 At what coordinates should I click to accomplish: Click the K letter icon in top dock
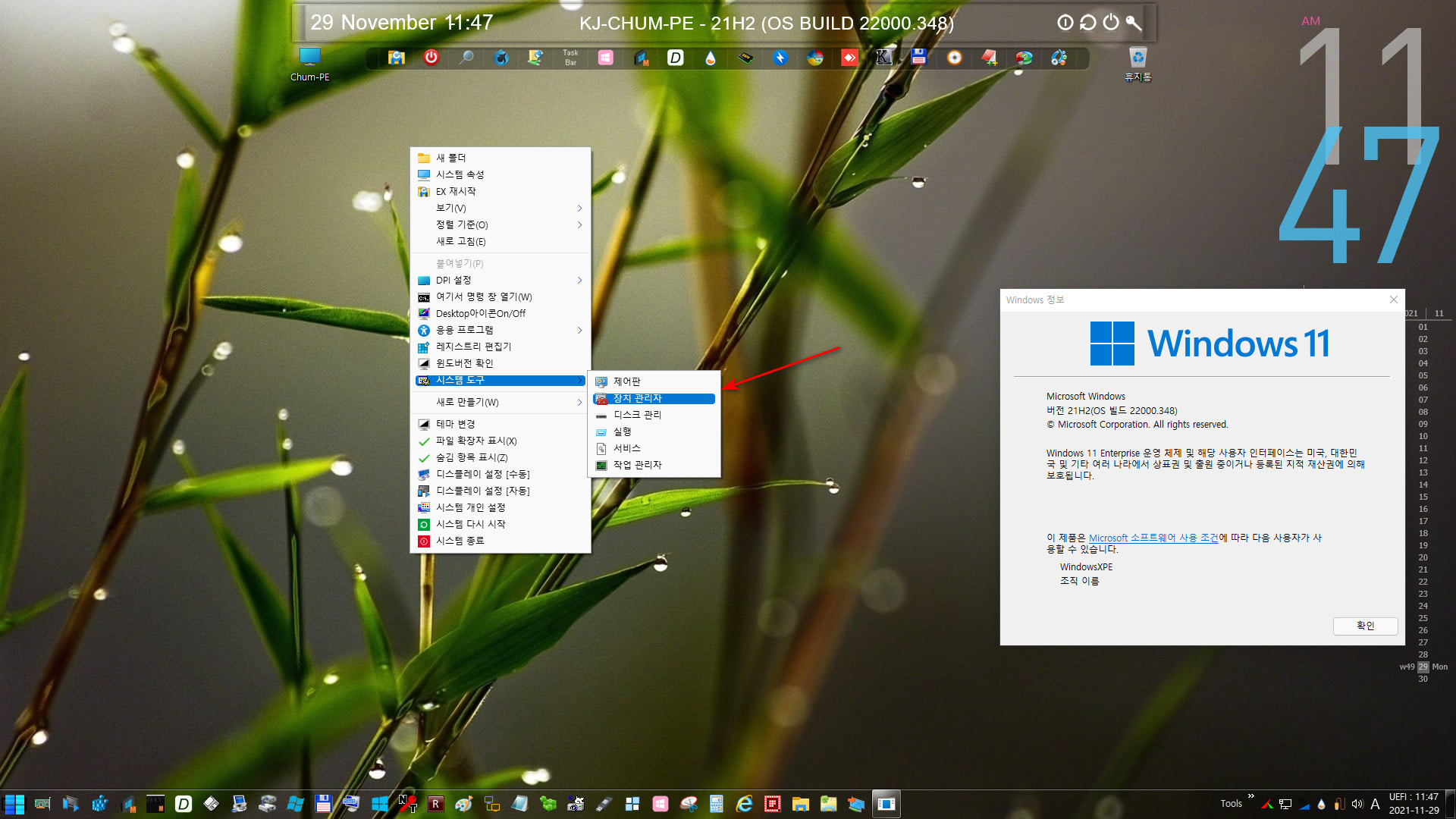[x=883, y=57]
